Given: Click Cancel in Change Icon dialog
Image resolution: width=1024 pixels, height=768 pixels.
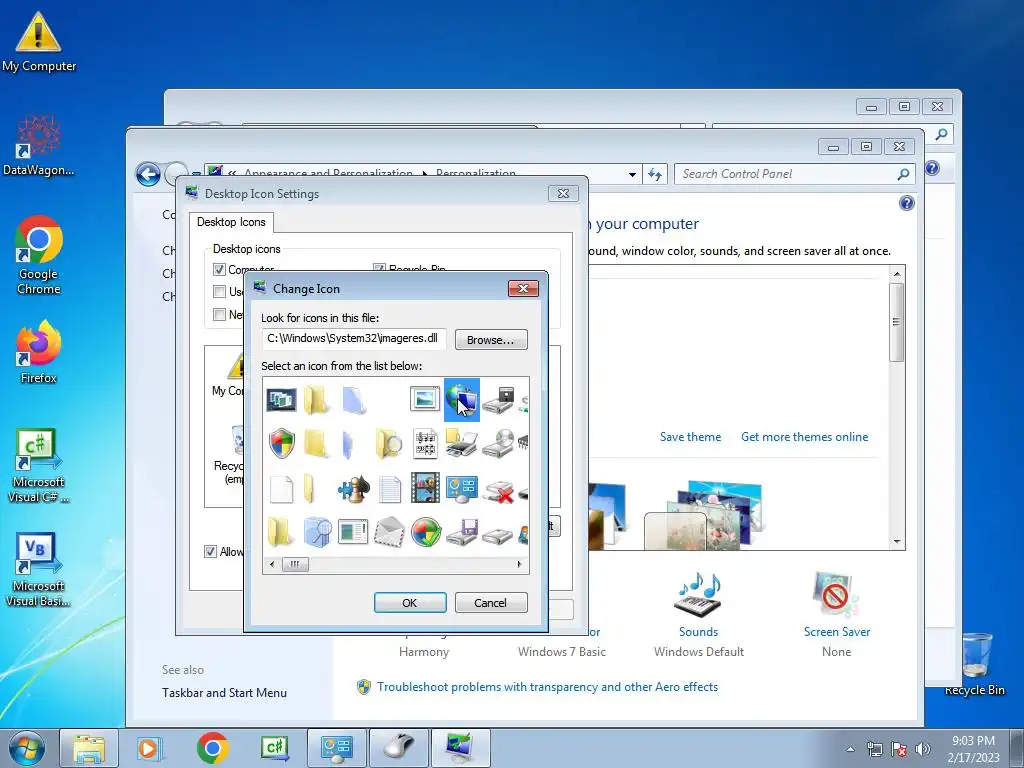Looking at the screenshot, I should 490,603.
